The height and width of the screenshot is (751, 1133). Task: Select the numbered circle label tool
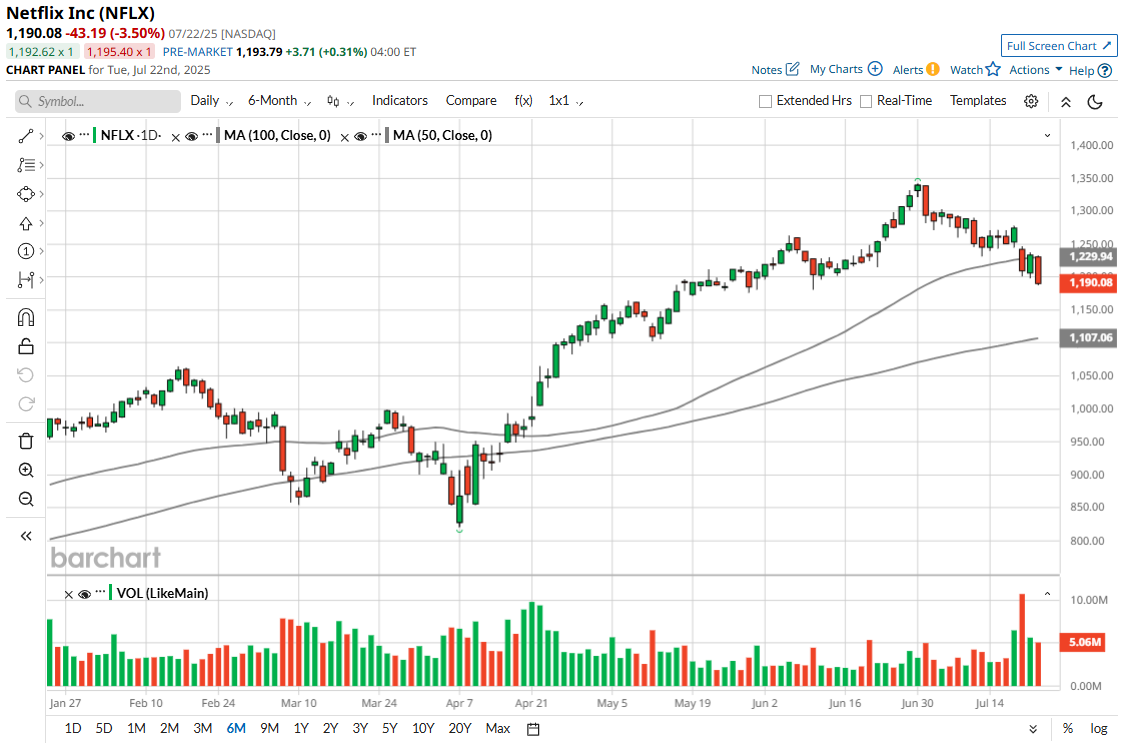(x=26, y=252)
